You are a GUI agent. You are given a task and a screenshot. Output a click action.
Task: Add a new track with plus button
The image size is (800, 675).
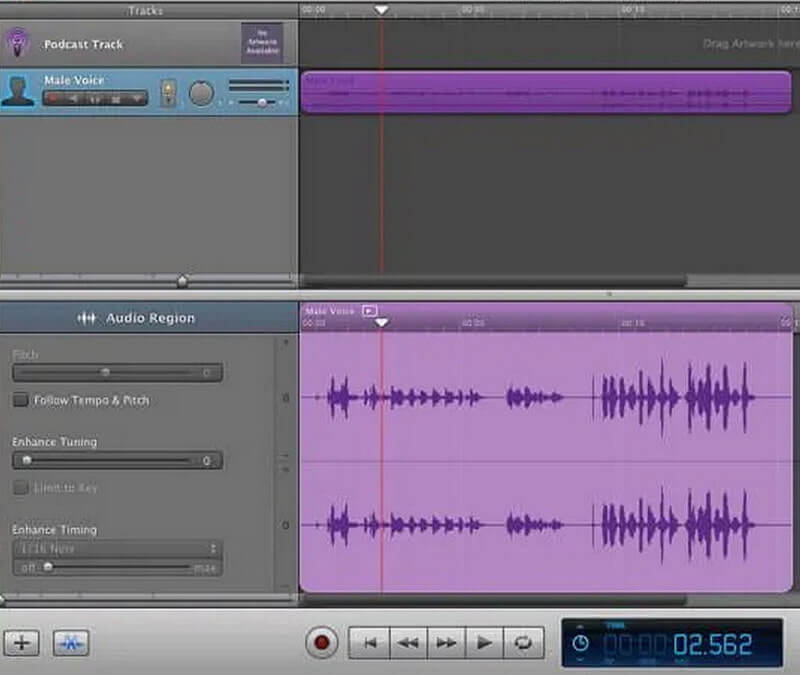21,642
